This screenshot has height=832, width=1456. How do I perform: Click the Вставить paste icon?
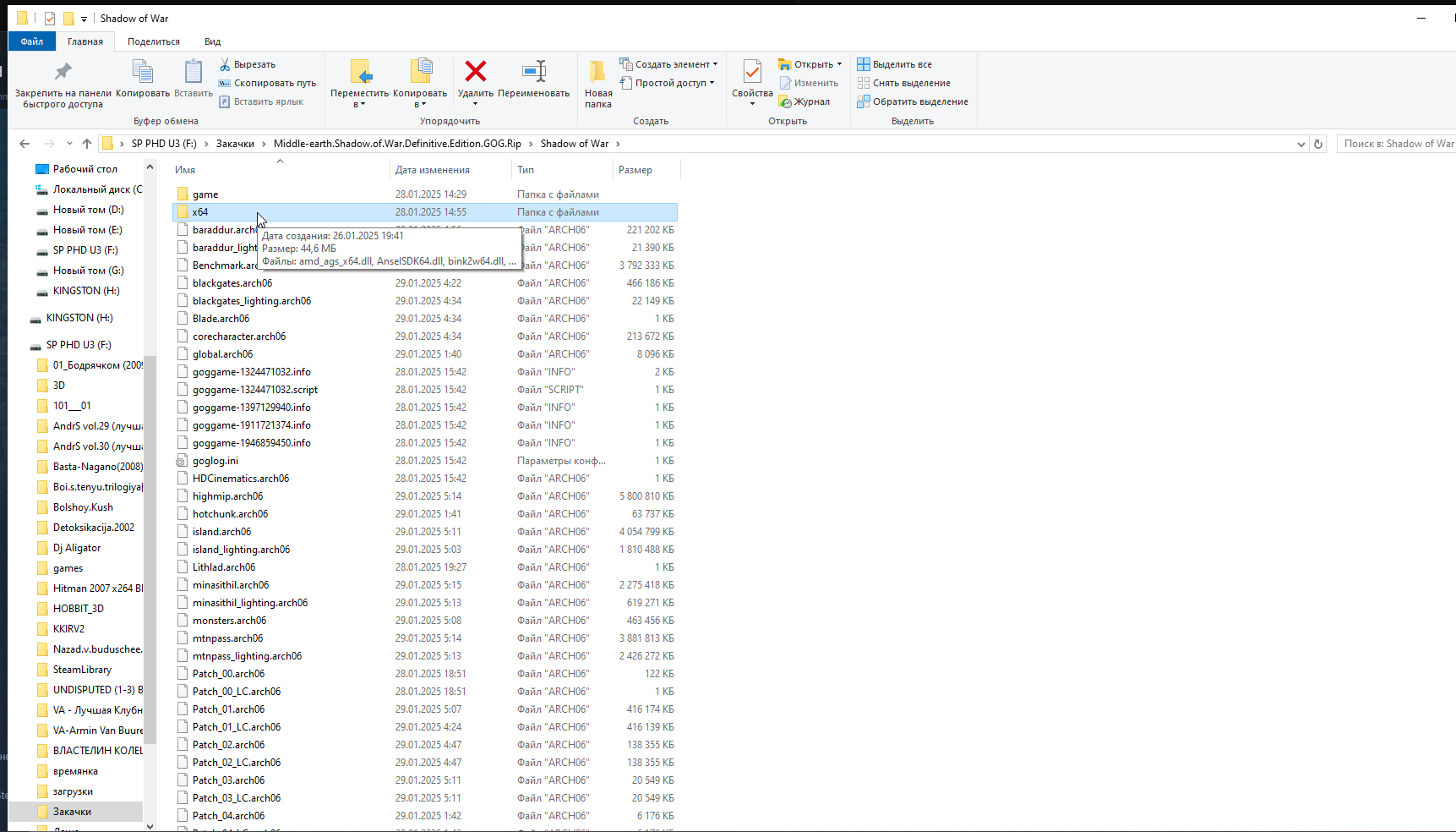(194, 72)
